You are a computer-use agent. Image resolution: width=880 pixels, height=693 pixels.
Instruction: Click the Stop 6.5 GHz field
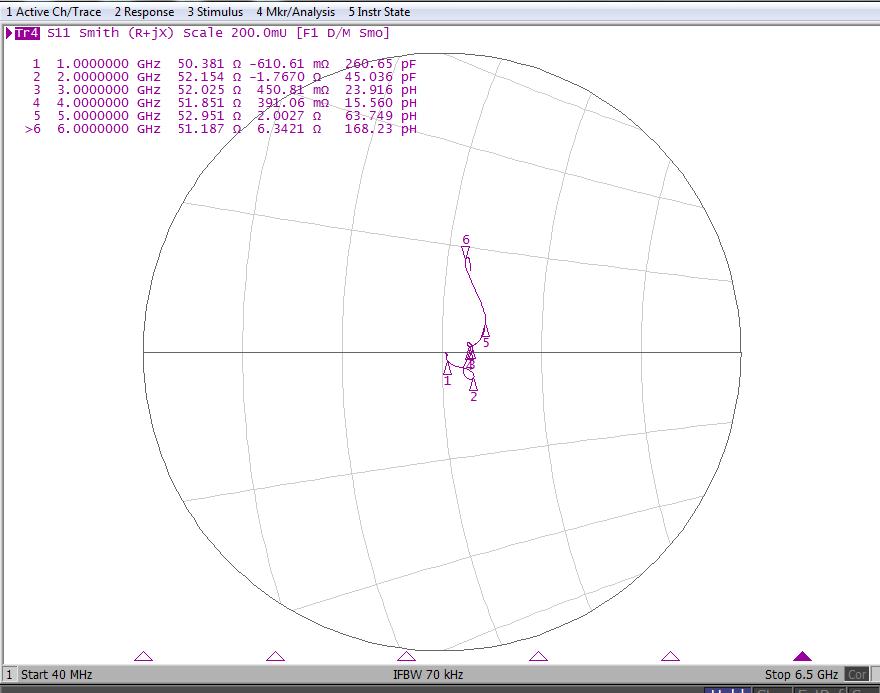tap(801, 675)
